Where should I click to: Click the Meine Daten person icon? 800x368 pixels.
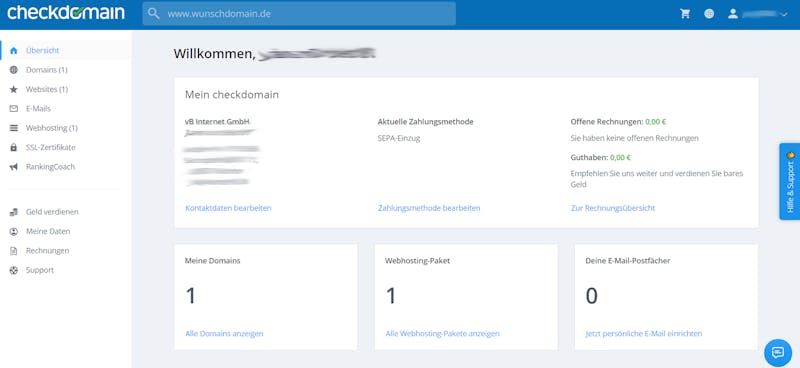pyautogui.click(x=14, y=231)
